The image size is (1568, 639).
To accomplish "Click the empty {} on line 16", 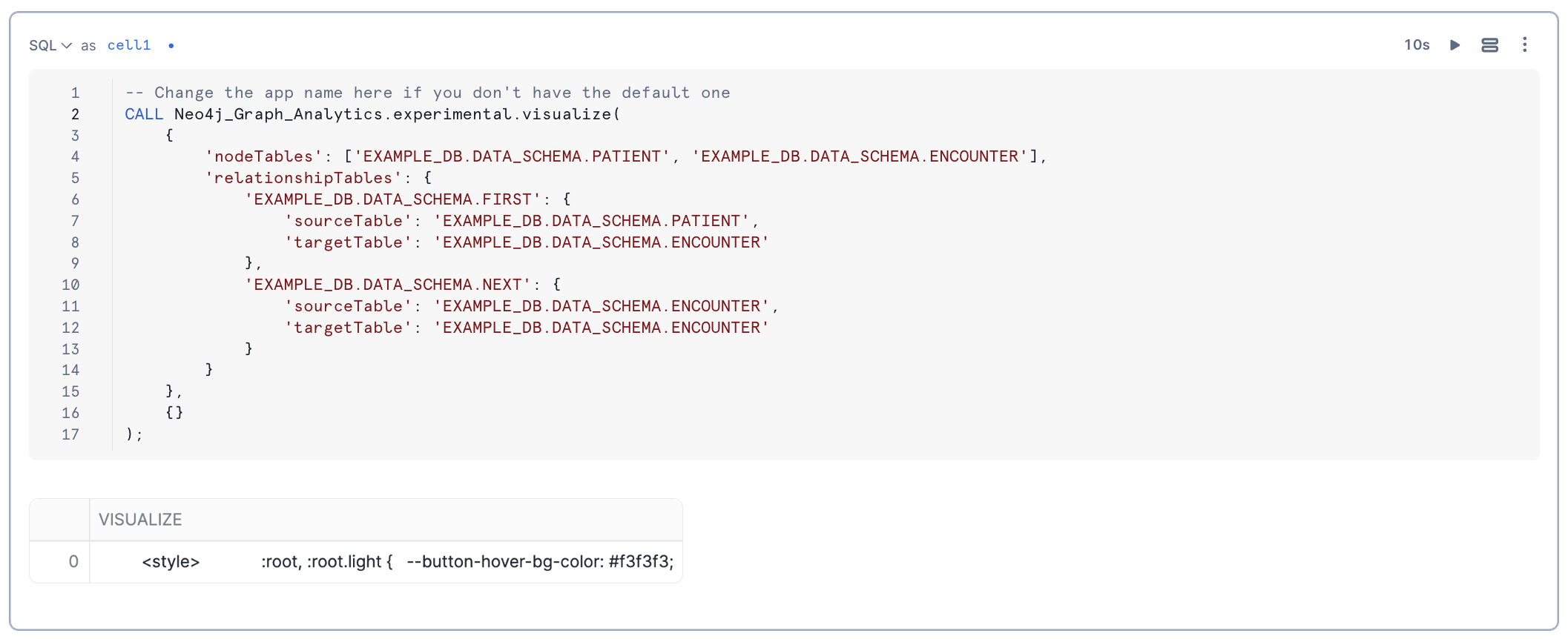I will click(x=174, y=413).
